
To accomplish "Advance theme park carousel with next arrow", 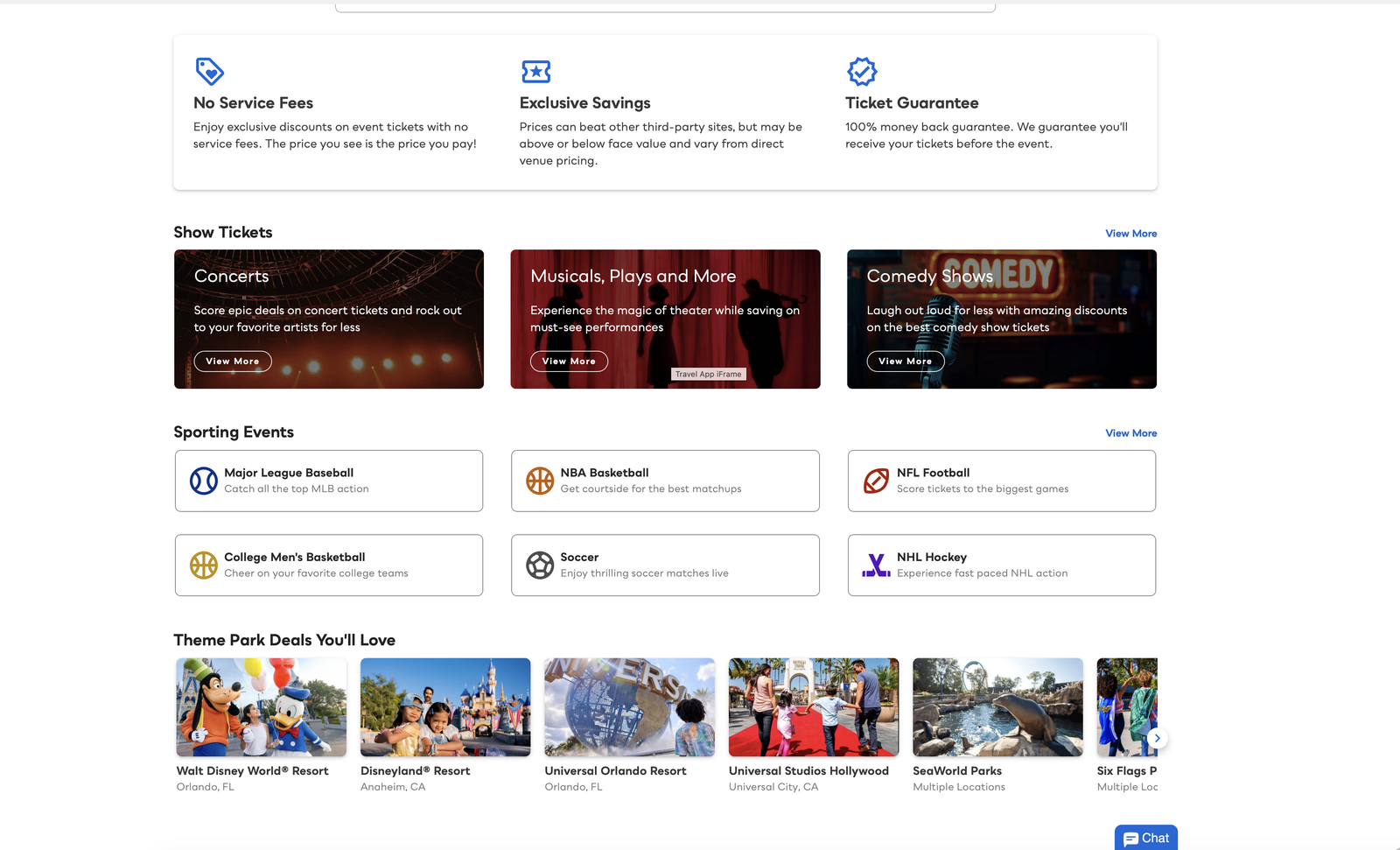I will 1157,738.
